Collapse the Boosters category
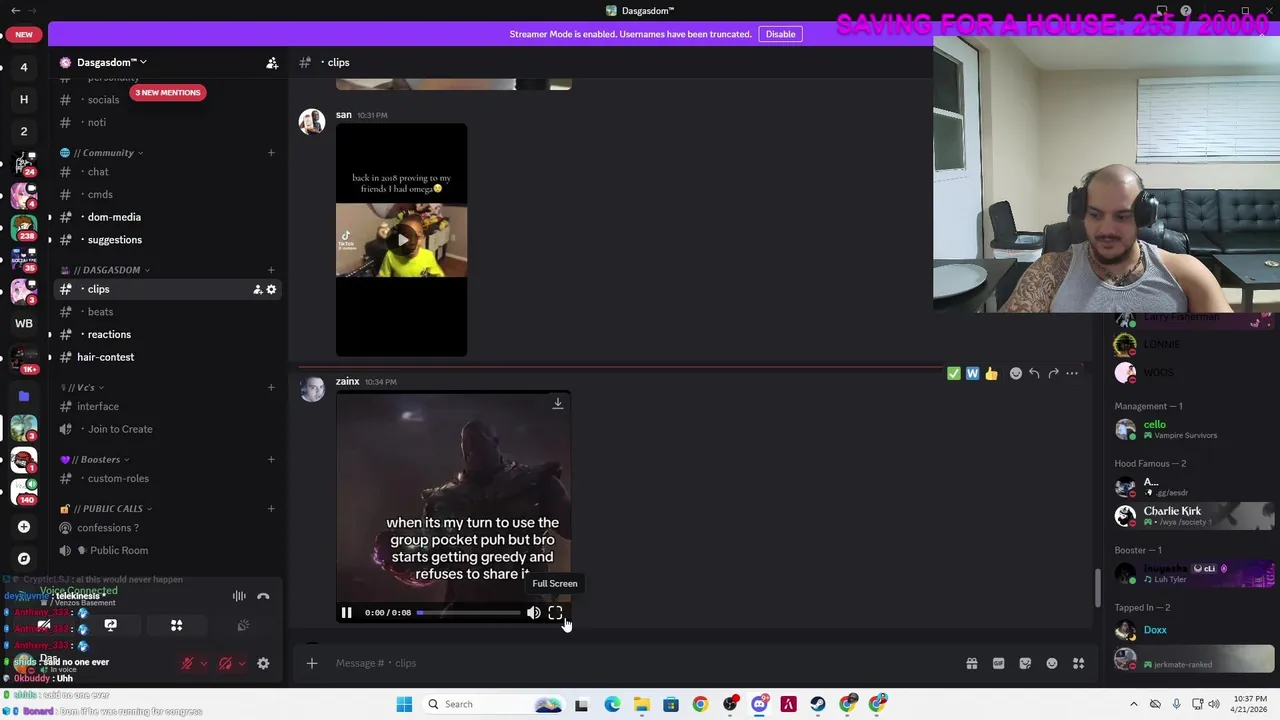 coord(95,459)
